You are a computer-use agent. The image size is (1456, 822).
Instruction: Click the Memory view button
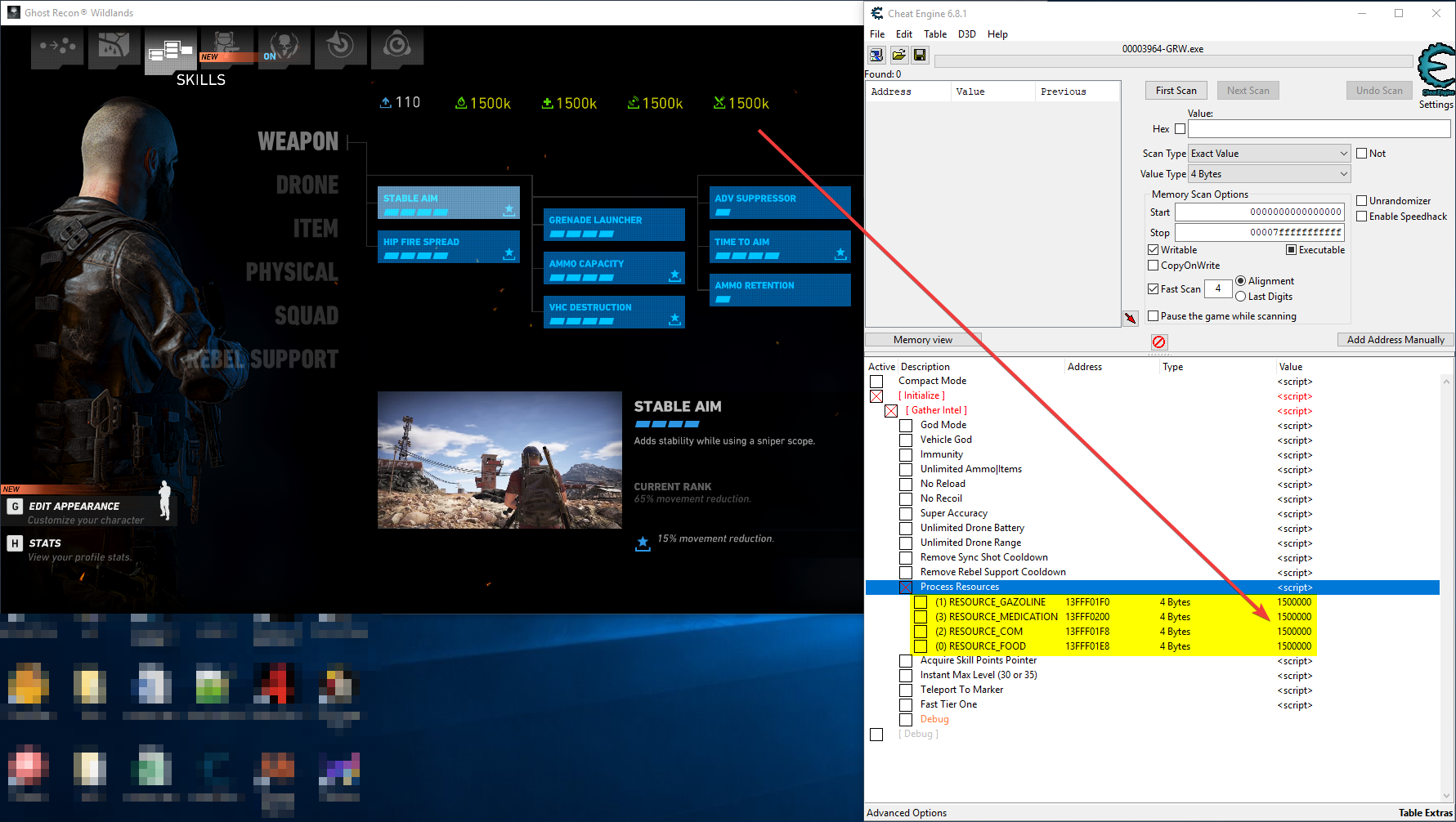pyautogui.click(x=923, y=340)
